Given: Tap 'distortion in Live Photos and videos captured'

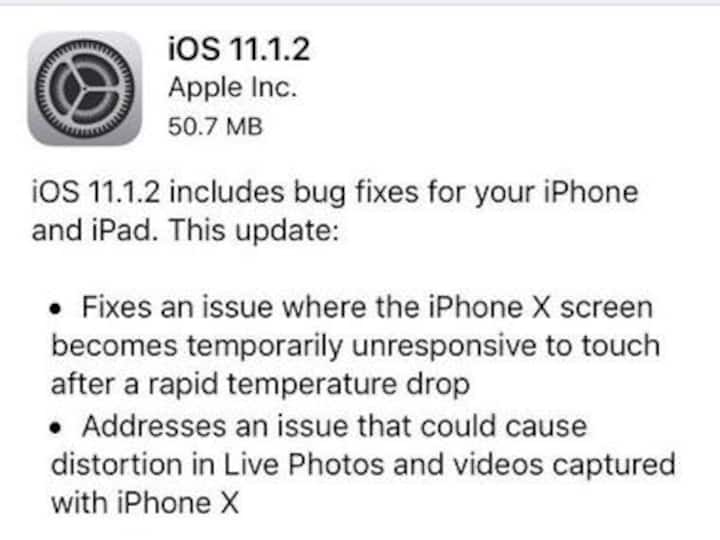Looking at the screenshot, I should coord(363,465).
